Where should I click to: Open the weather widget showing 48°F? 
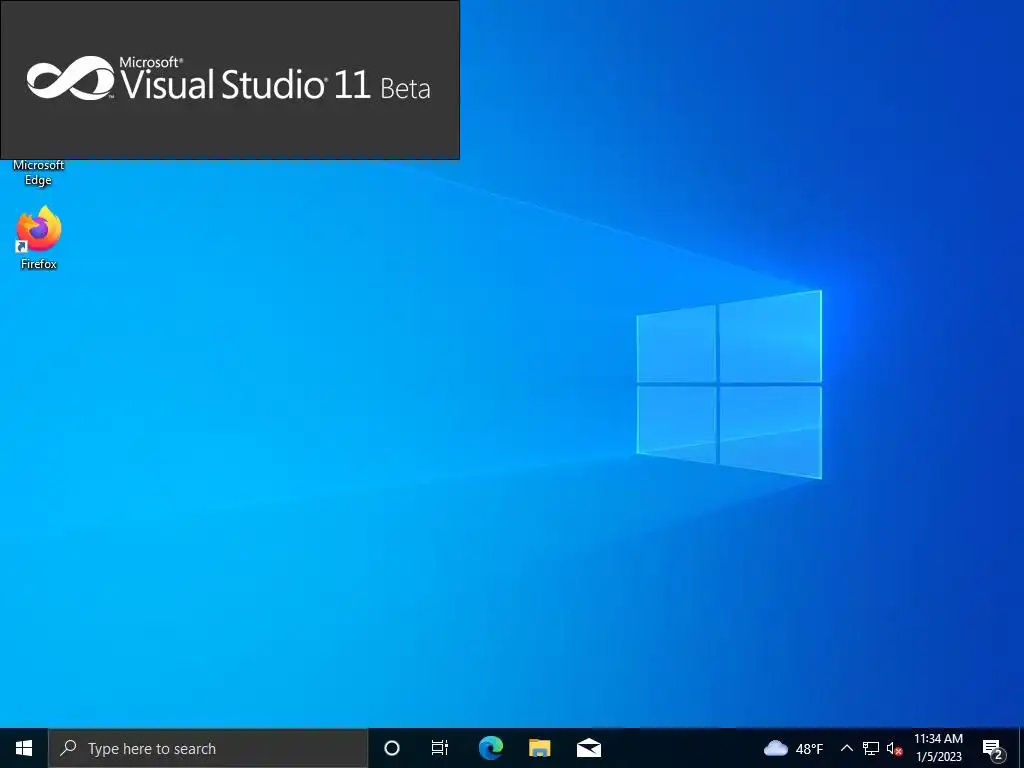pyautogui.click(x=793, y=748)
